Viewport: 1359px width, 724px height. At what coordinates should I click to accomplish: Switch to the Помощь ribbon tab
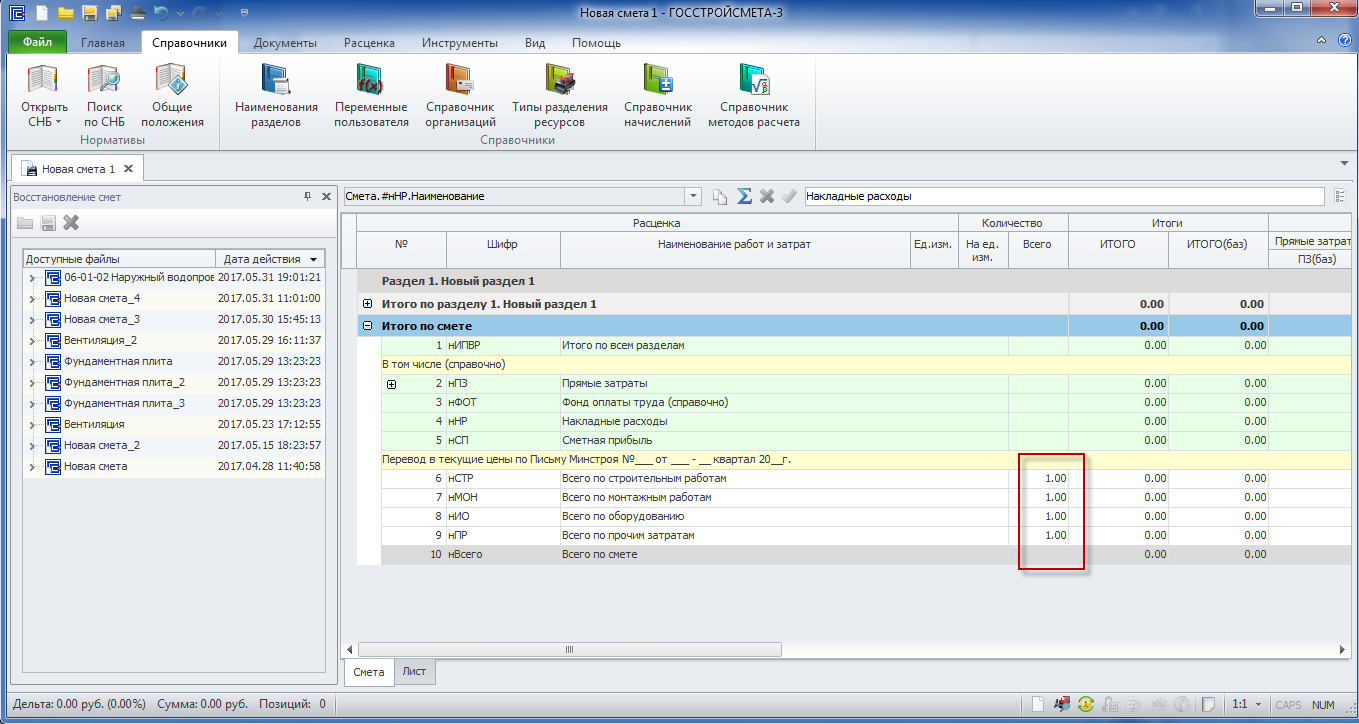pyautogui.click(x=596, y=43)
